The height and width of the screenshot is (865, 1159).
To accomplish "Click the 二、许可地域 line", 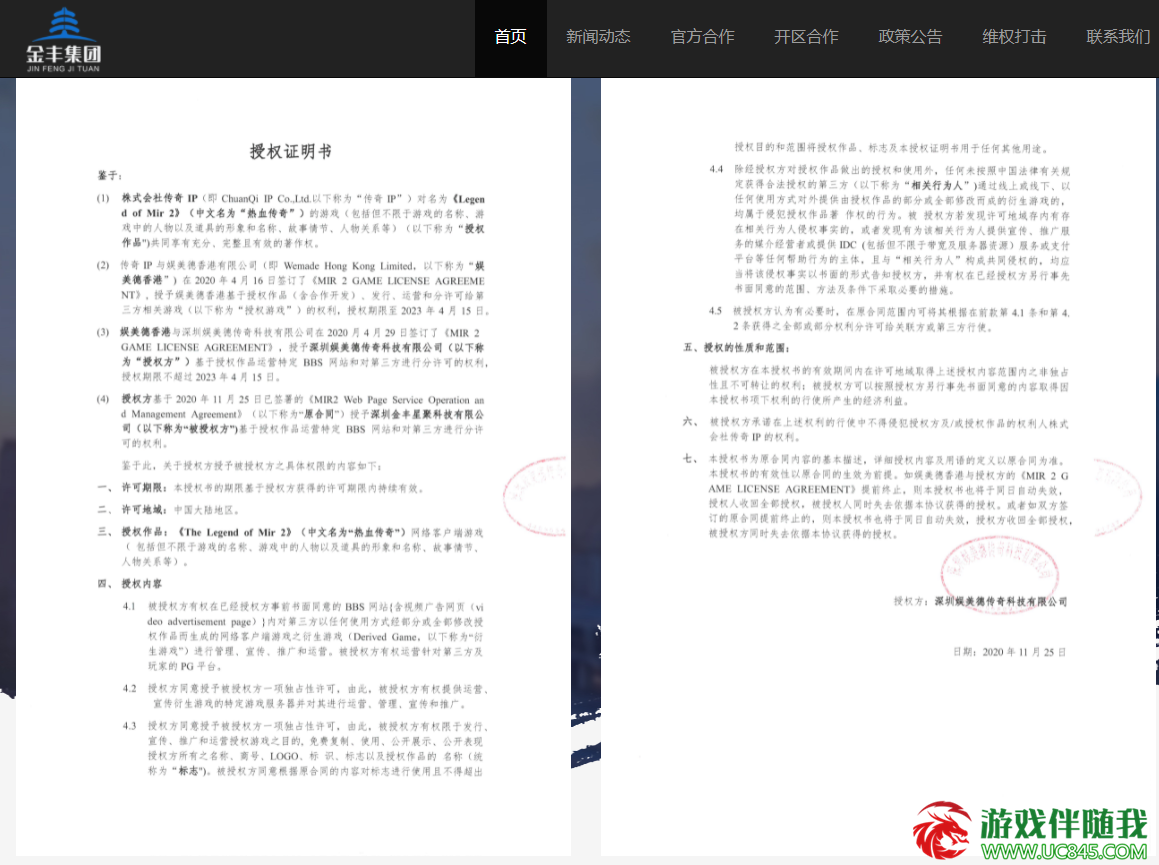I will 169,510.
